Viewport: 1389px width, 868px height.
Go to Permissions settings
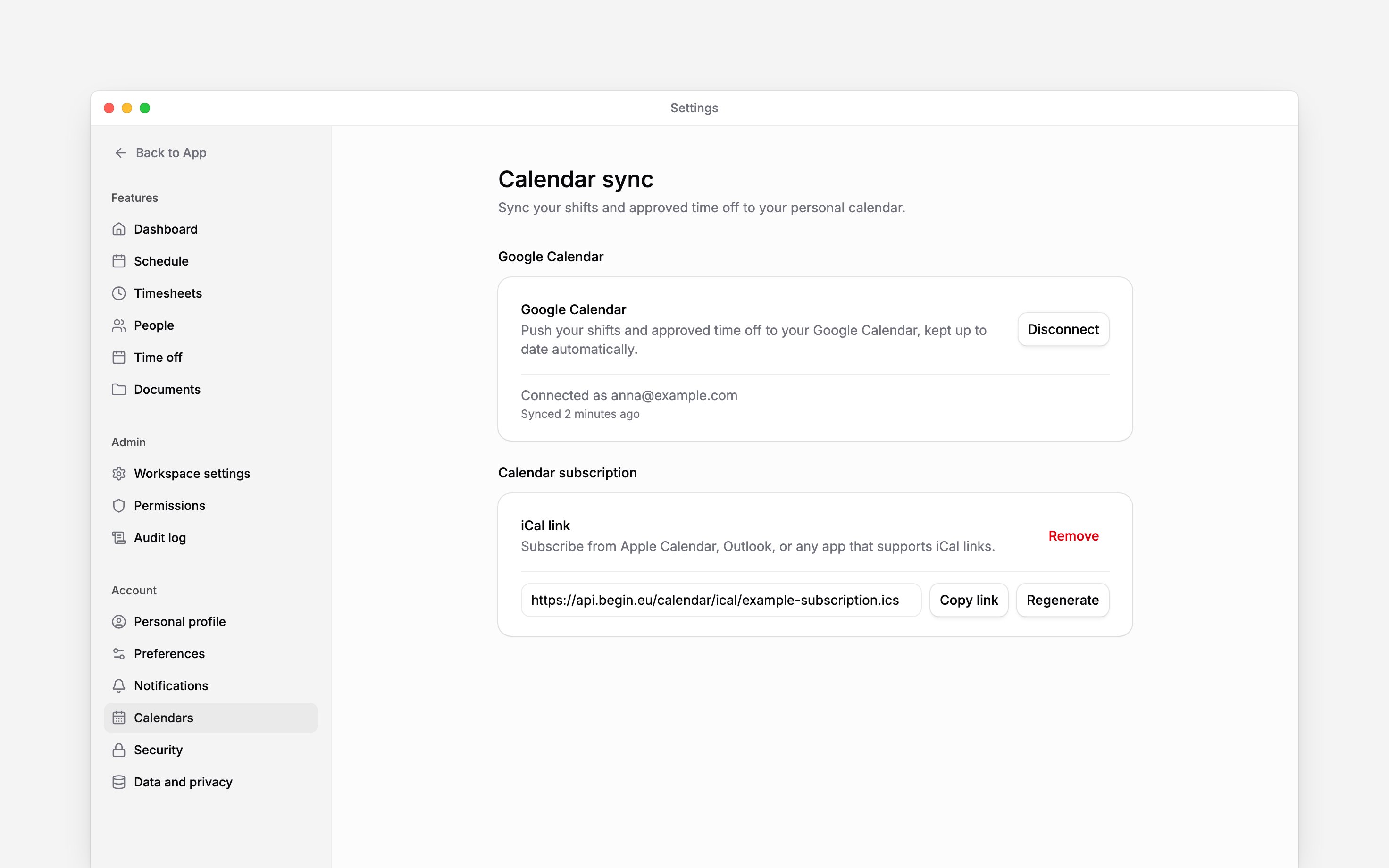coord(210,506)
